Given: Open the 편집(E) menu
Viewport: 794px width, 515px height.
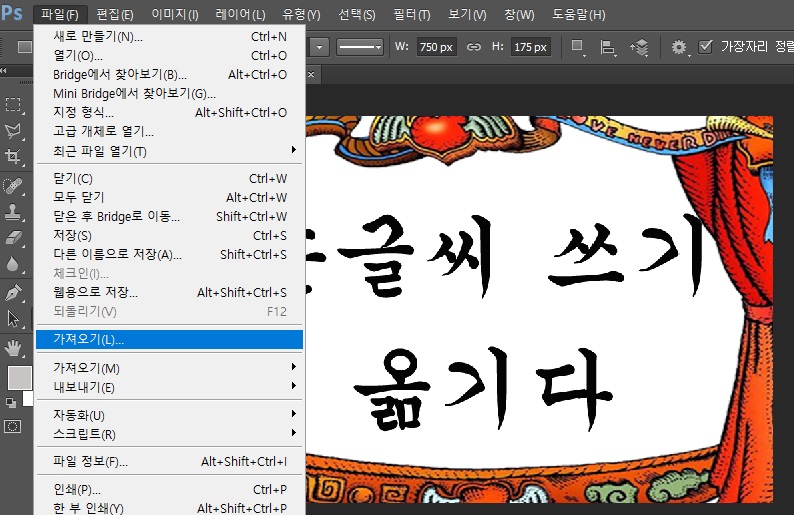Looking at the screenshot, I should tap(115, 14).
